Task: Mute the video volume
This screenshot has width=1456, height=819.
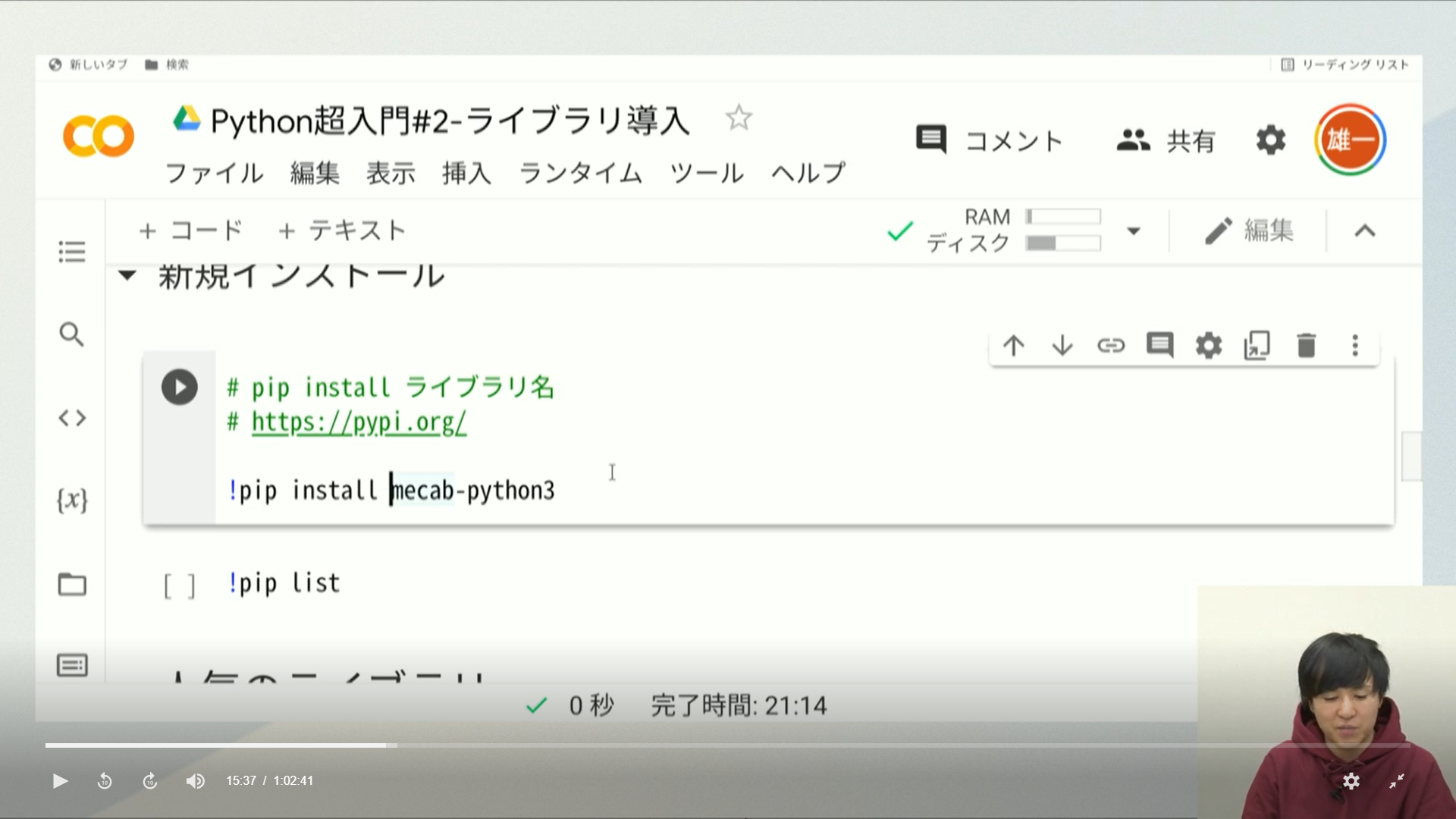Action: pyautogui.click(x=196, y=780)
